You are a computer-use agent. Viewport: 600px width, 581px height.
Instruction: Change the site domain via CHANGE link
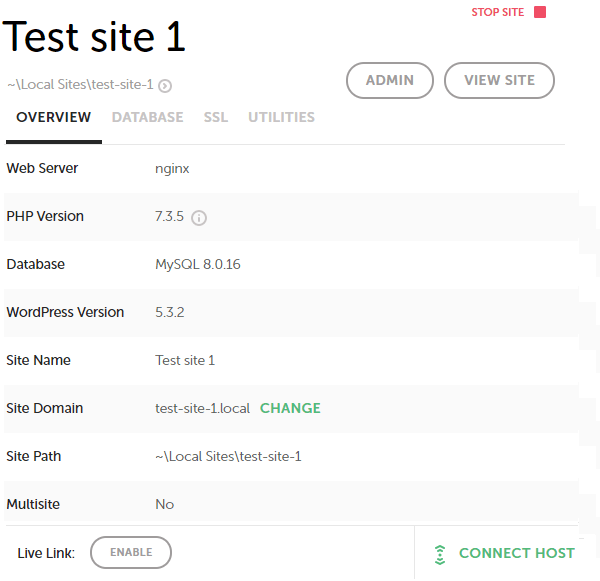pyautogui.click(x=290, y=408)
